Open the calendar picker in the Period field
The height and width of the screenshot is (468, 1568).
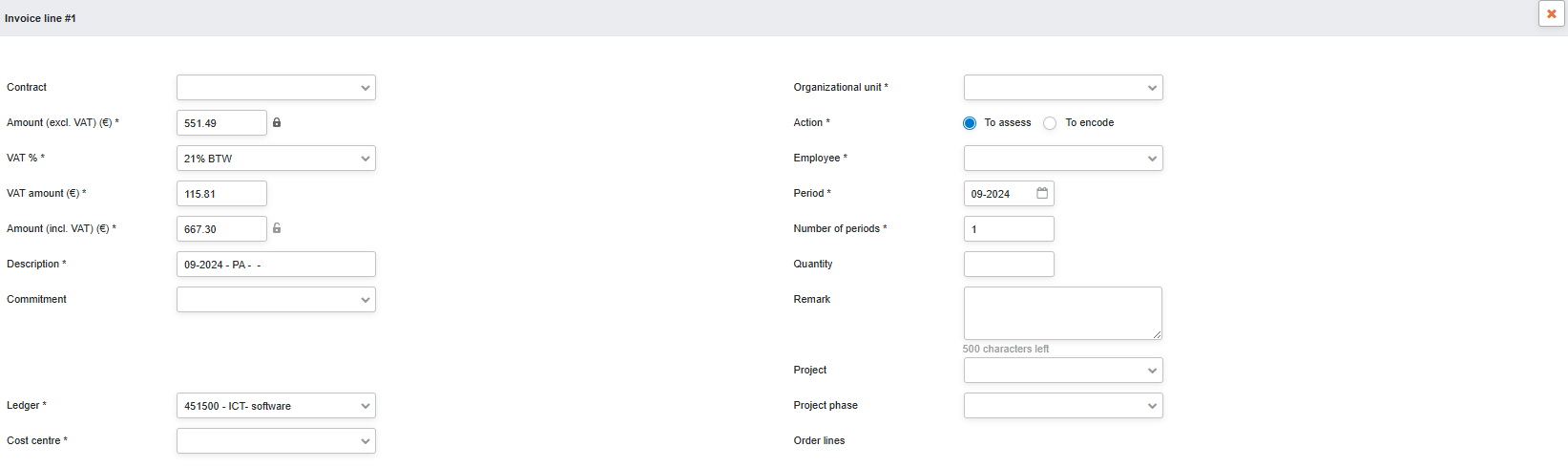[x=1042, y=193]
